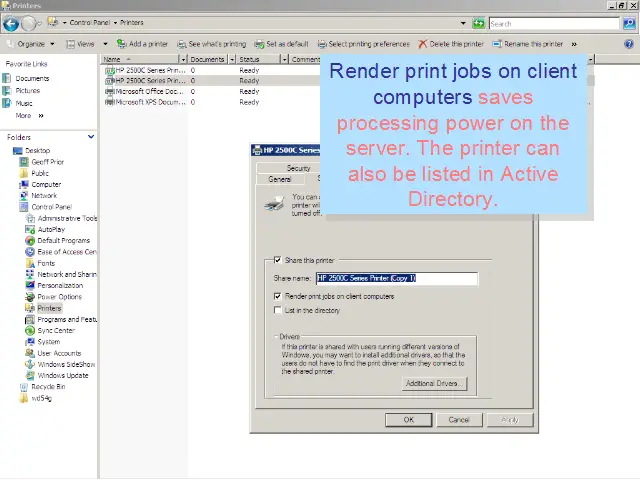Collapse the Folders pane chevron
The height and width of the screenshot is (480, 640).
[91, 137]
